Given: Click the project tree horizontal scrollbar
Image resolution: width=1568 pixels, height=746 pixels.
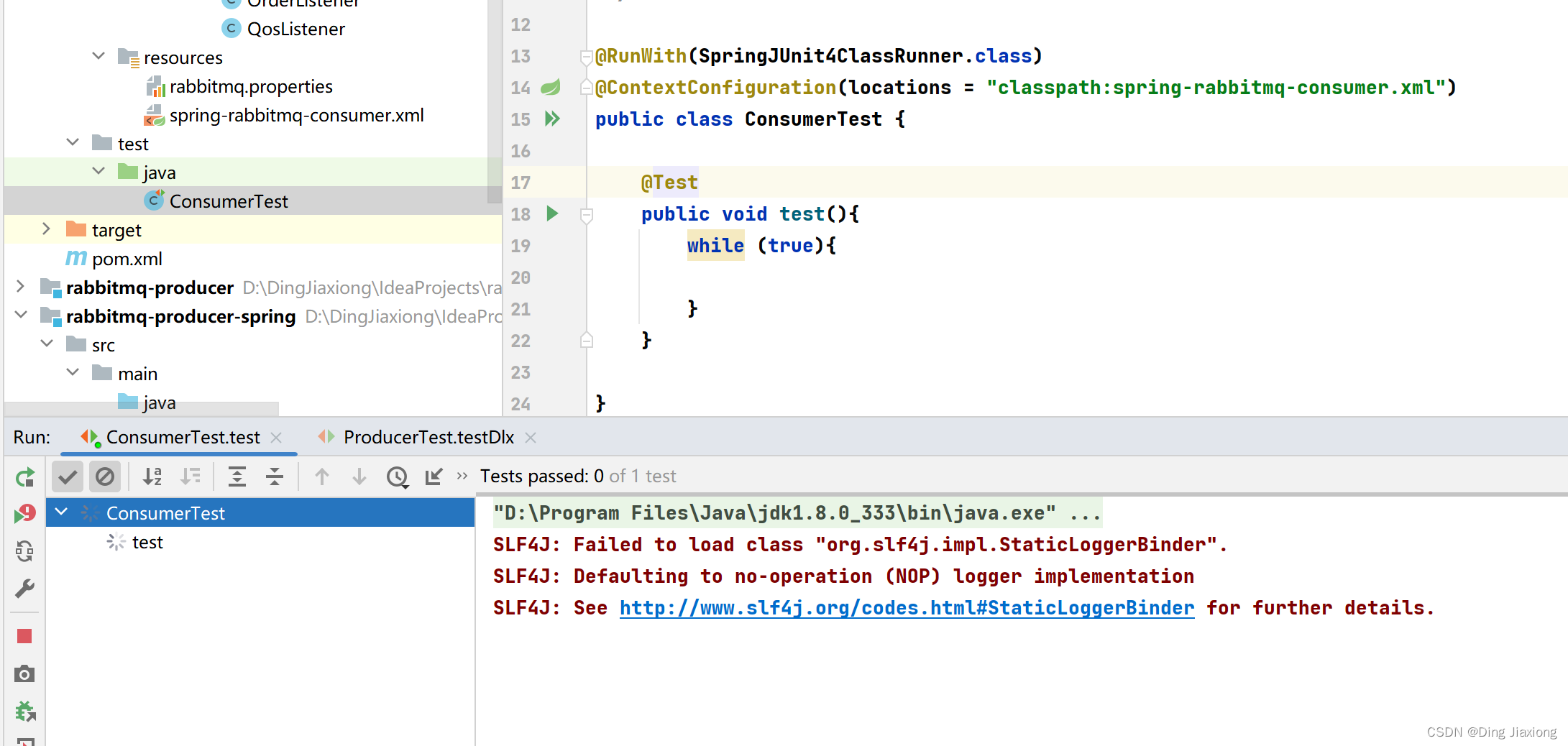Looking at the screenshot, I should click(x=141, y=409).
